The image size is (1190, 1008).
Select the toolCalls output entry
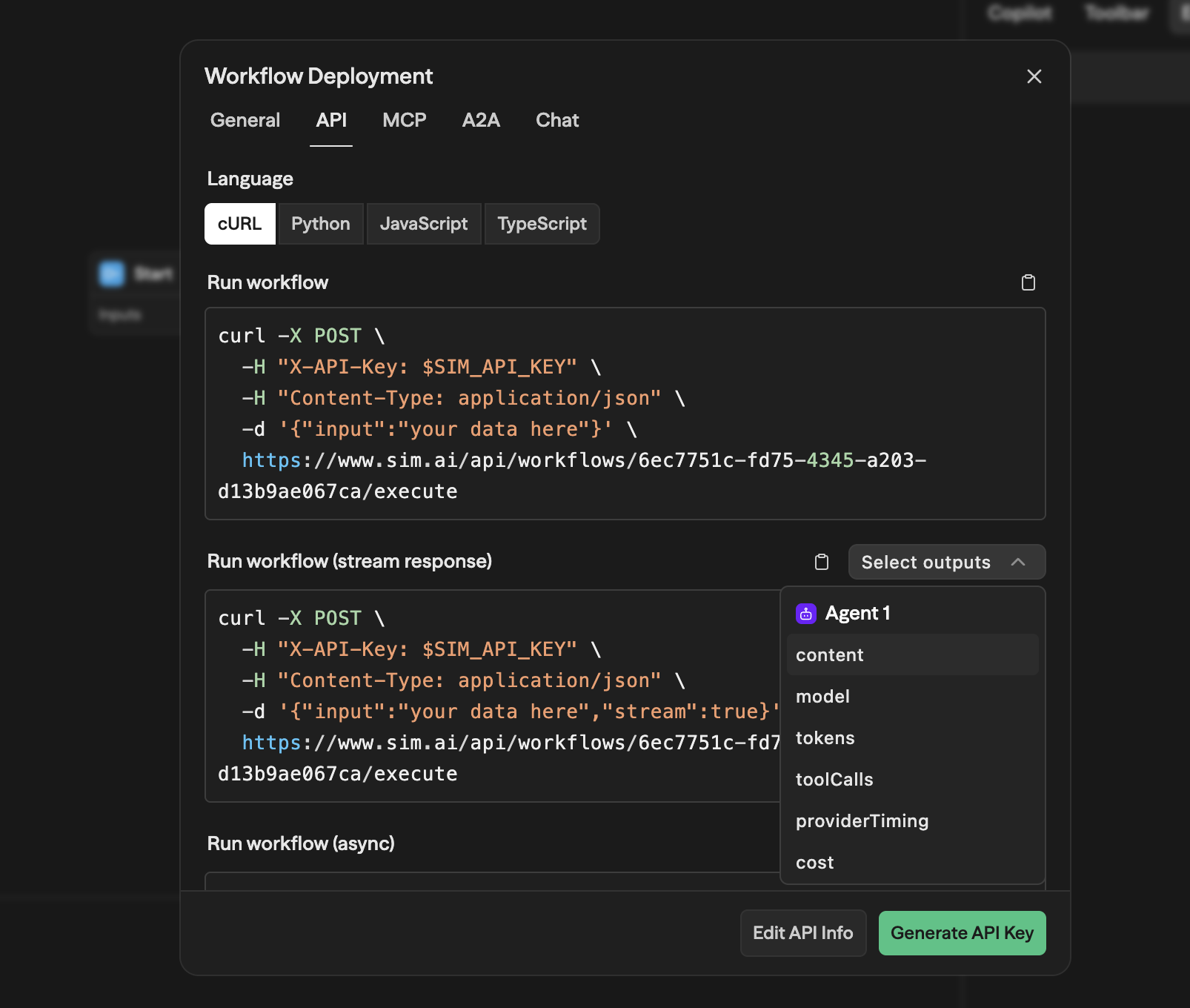click(x=834, y=779)
